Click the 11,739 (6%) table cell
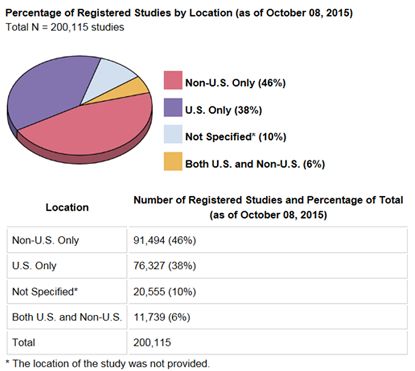Screen dimensions: 415x371 (x=267, y=317)
